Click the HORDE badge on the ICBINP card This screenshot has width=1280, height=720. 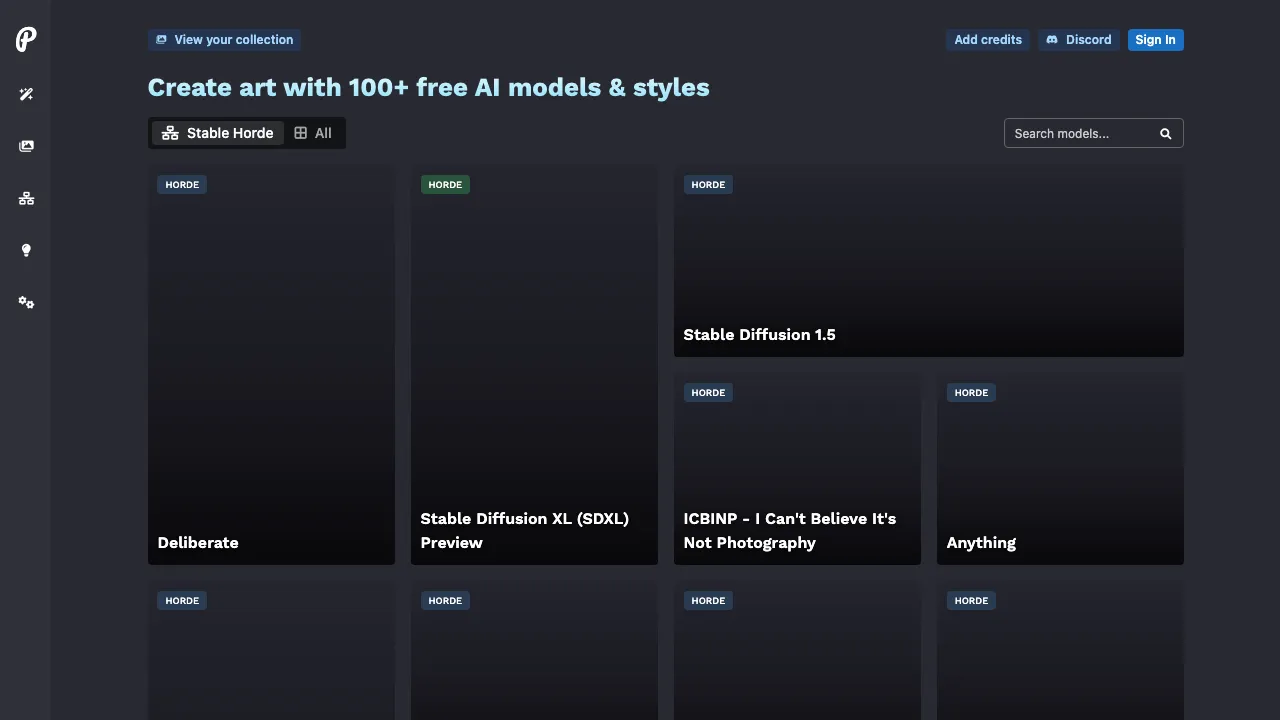click(708, 393)
